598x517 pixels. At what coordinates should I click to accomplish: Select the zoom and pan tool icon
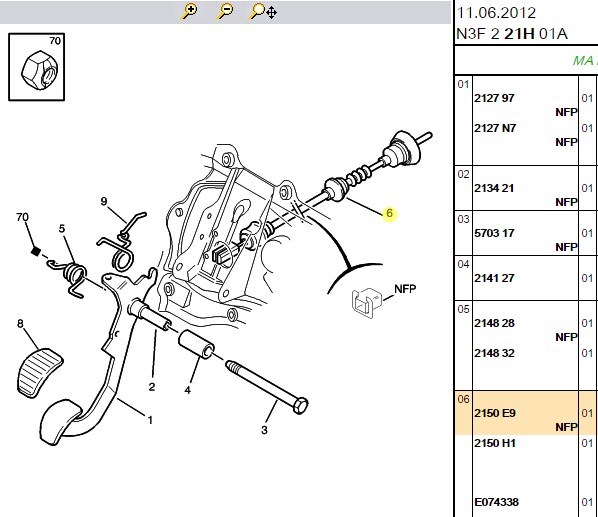tap(263, 11)
